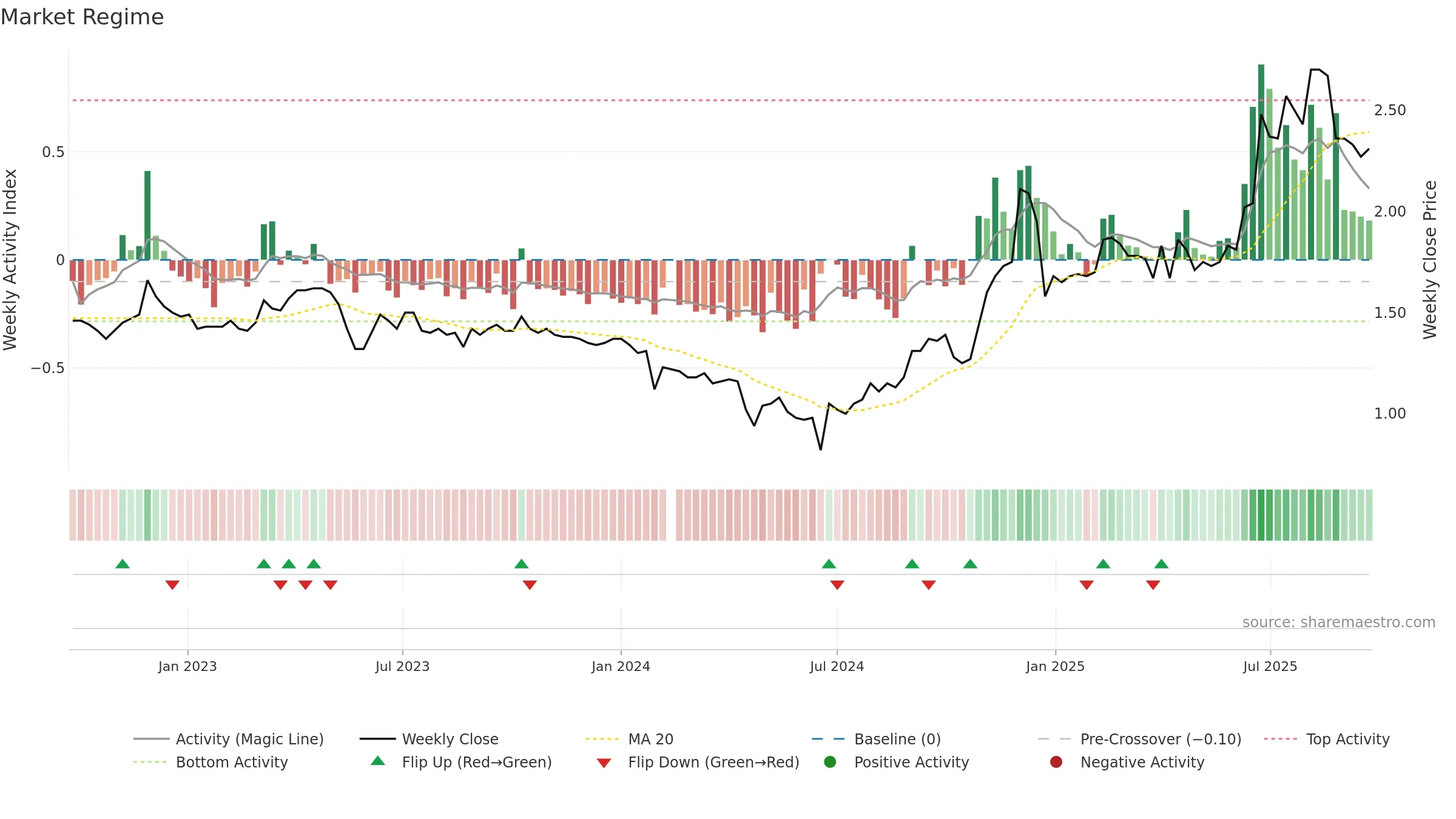The width and height of the screenshot is (1456, 819).
Task: Toggle the Baseline (0) legend entry
Action: [x=876, y=739]
